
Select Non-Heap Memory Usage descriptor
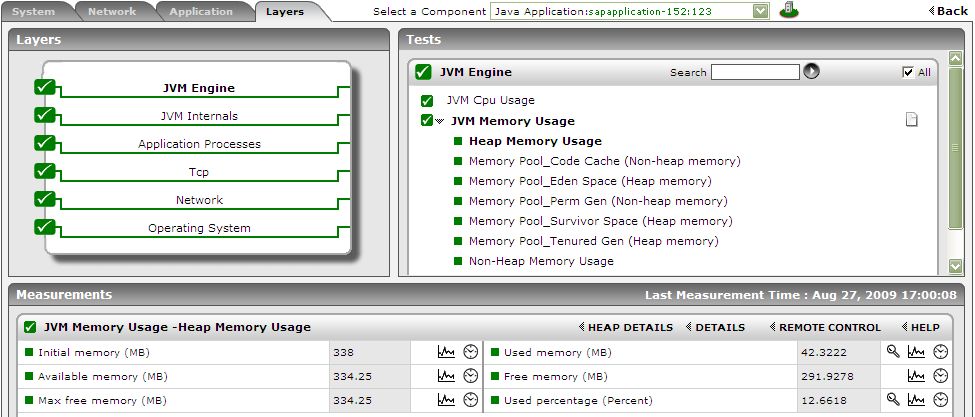(541, 261)
